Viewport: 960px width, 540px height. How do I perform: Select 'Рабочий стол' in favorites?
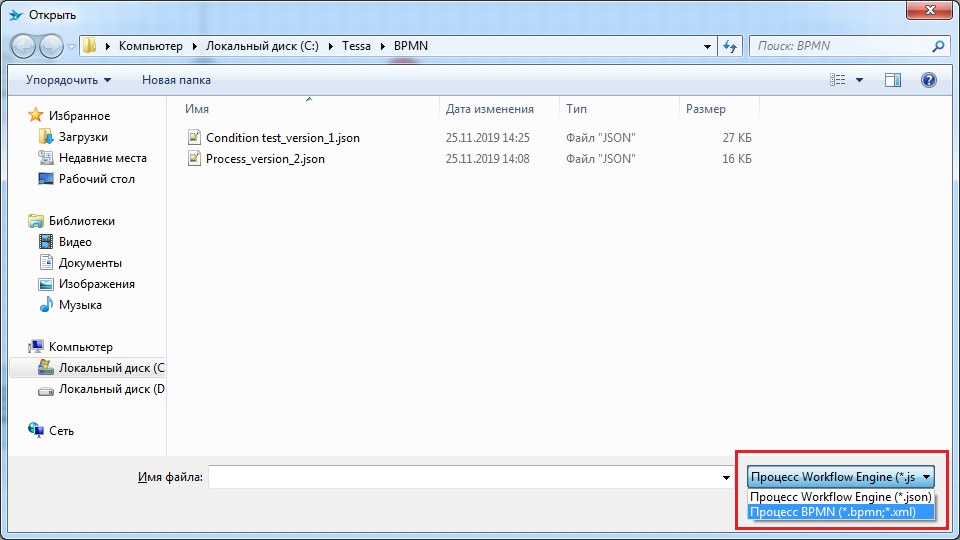[96, 179]
